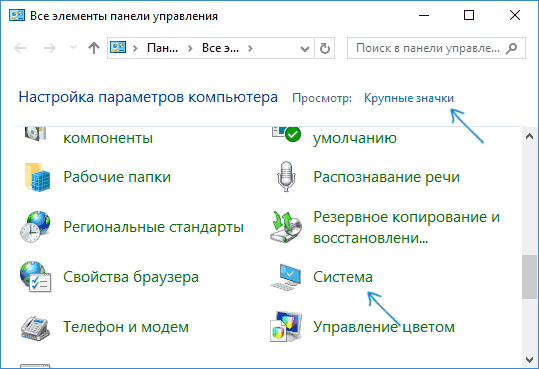Maximize the Control Panel window
This screenshot has height=369, width=539.
469,15
